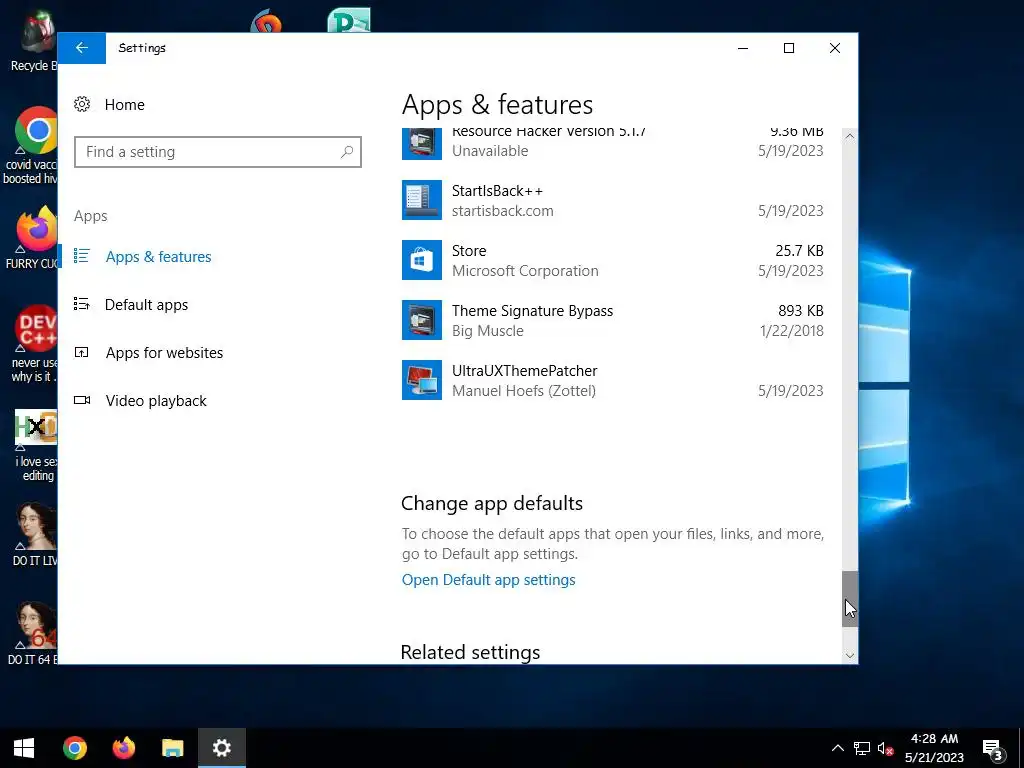Click the scrollbar down arrow
The image size is (1024, 768).
[850, 656]
